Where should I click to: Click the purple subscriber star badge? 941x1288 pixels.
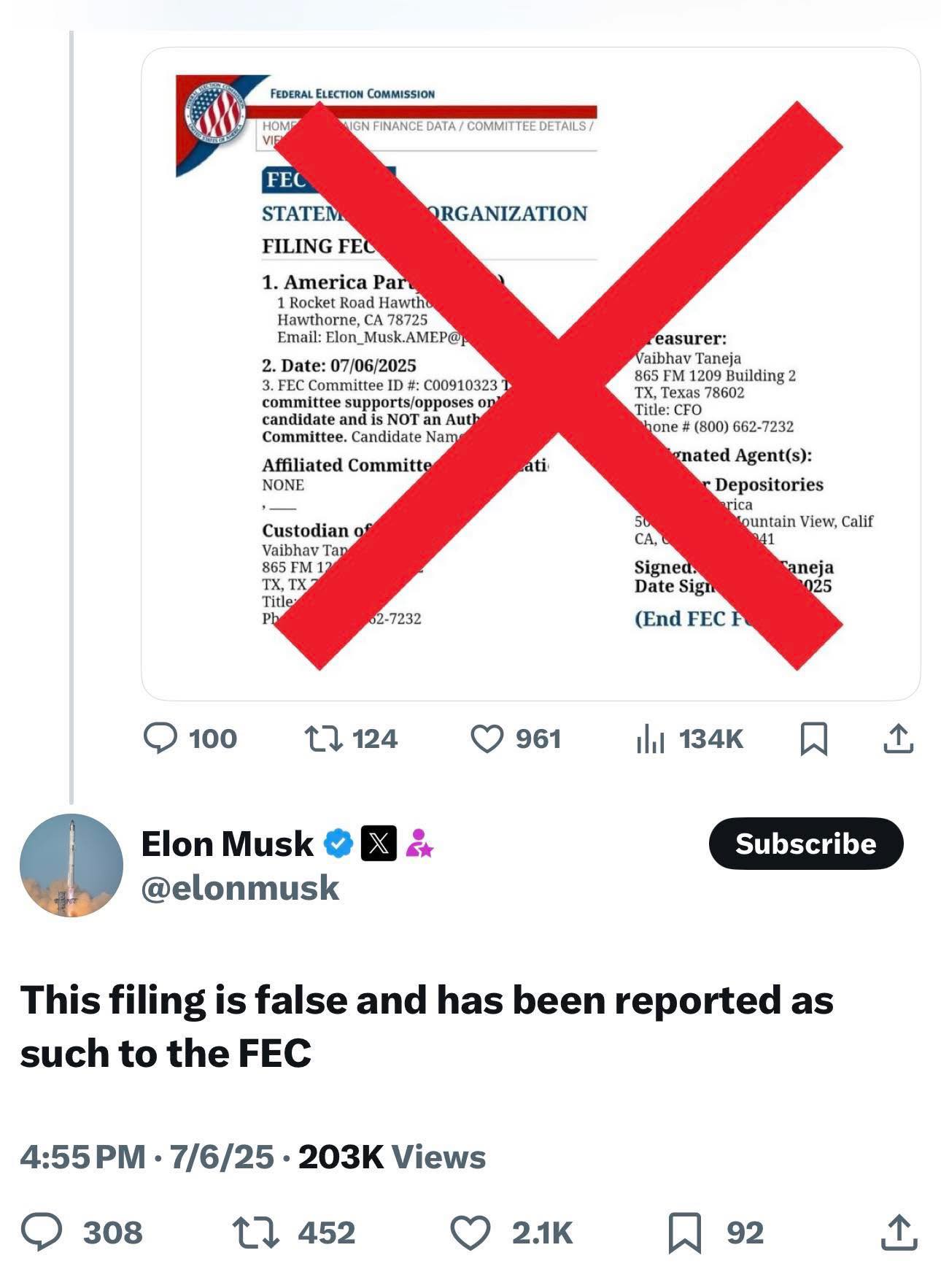tap(419, 844)
